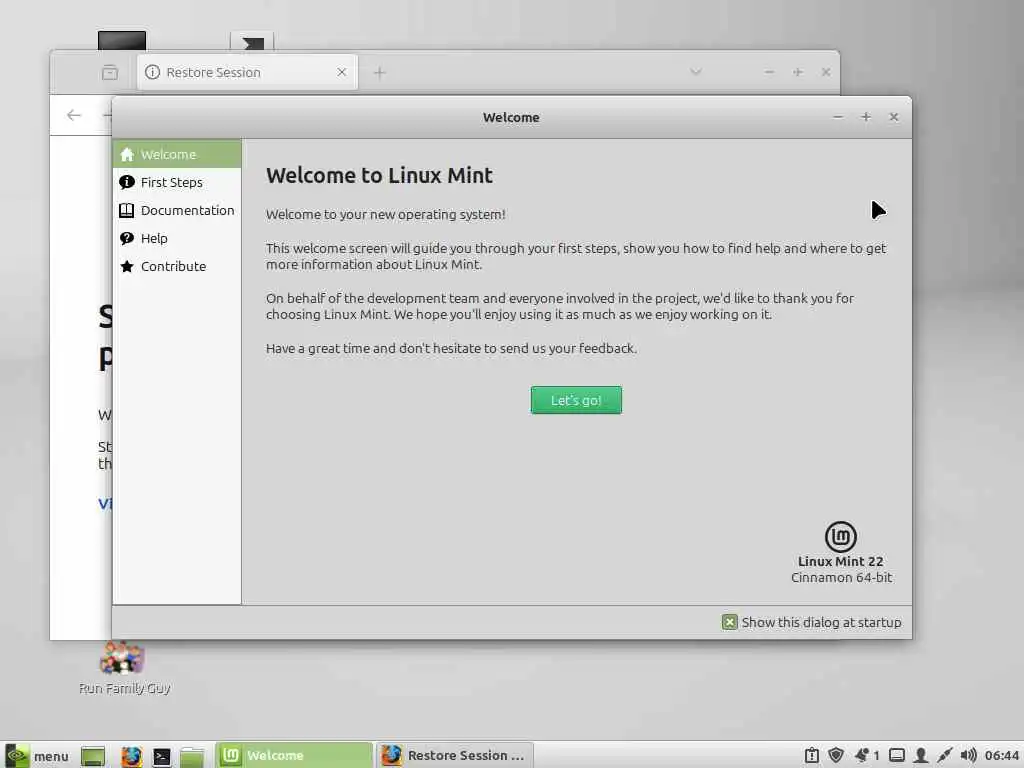Open the Help section
1024x768 pixels.
pos(177,238)
